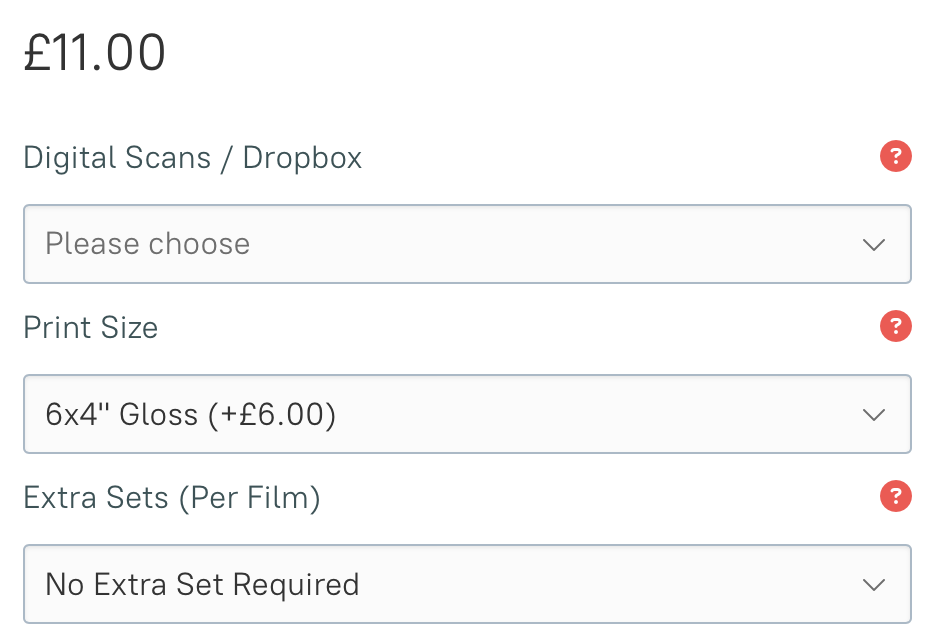The width and height of the screenshot is (936, 638).
Task: Click the 'Extra Sets (Per Film)' label
Action: pyautogui.click(x=172, y=498)
